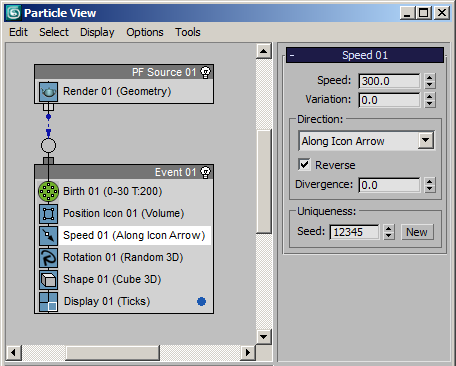The height and width of the screenshot is (366, 456).
Task: Toggle the Event 01 lightbulb
Action: point(205,172)
